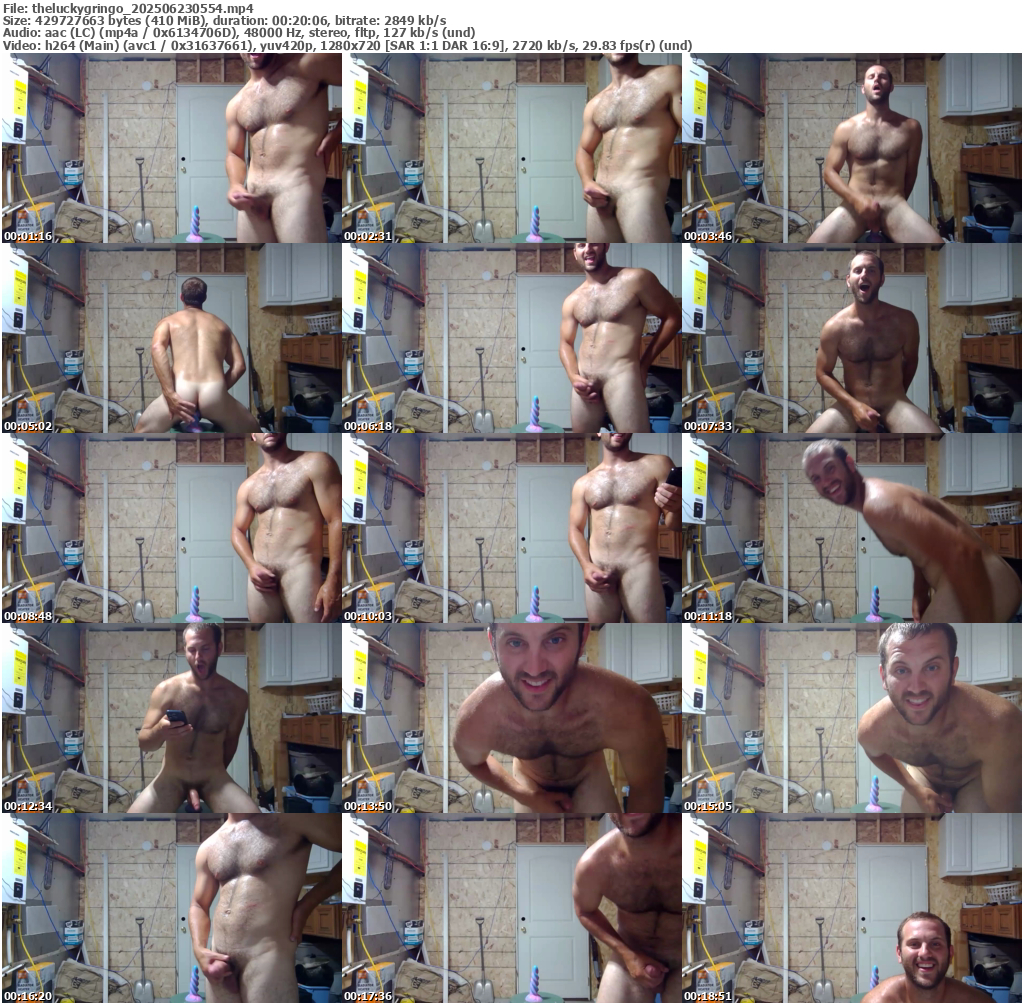This screenshot has width=1024, height=1003.
Task: Click the thumbnail labeled 00:11:18
Action: pos(852,528)
